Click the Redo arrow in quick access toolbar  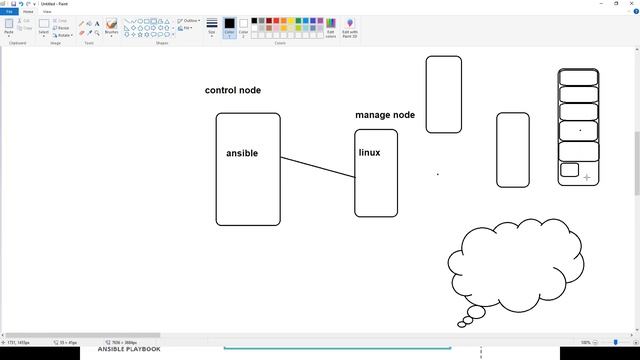pyautogui.click(x=28, y=4)
